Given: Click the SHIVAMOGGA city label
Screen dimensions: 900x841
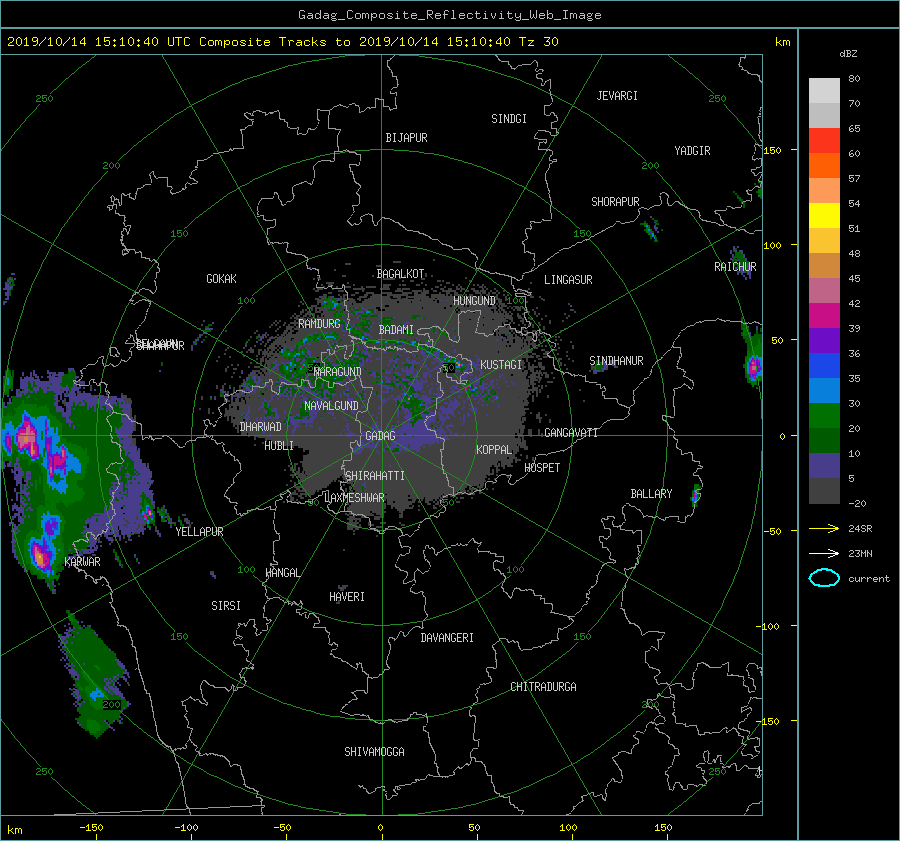Looking at the screenshot, I should (x=374, y=751).
